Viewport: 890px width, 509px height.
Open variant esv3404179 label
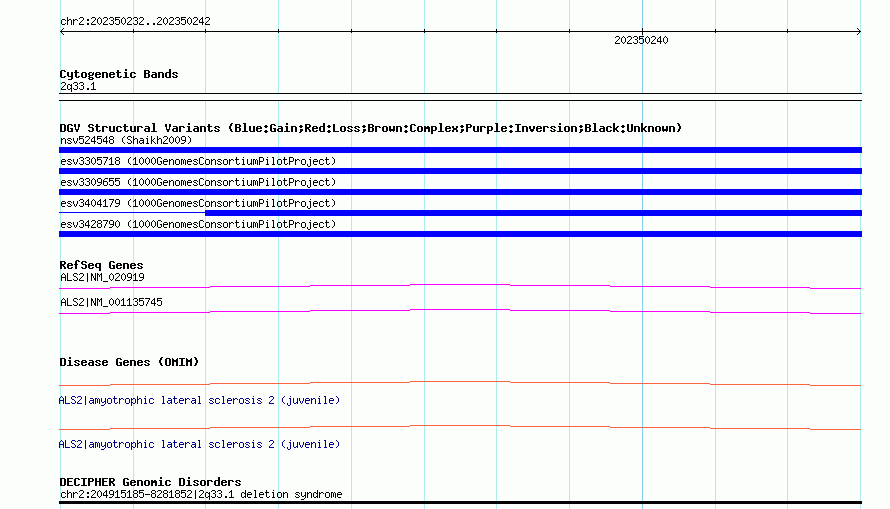coord(198,203)
